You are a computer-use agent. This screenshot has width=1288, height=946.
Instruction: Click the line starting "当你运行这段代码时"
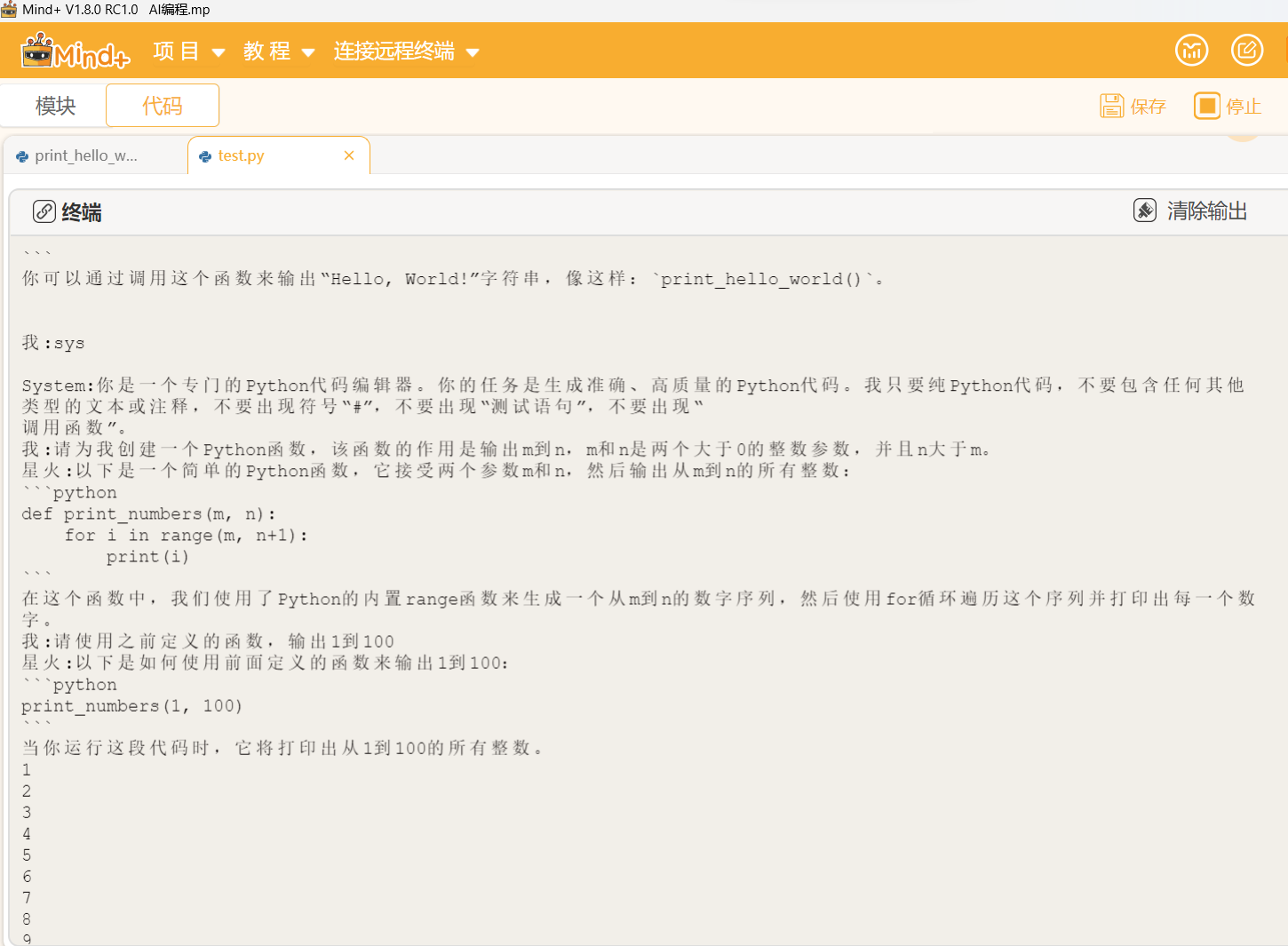point(282,748)
